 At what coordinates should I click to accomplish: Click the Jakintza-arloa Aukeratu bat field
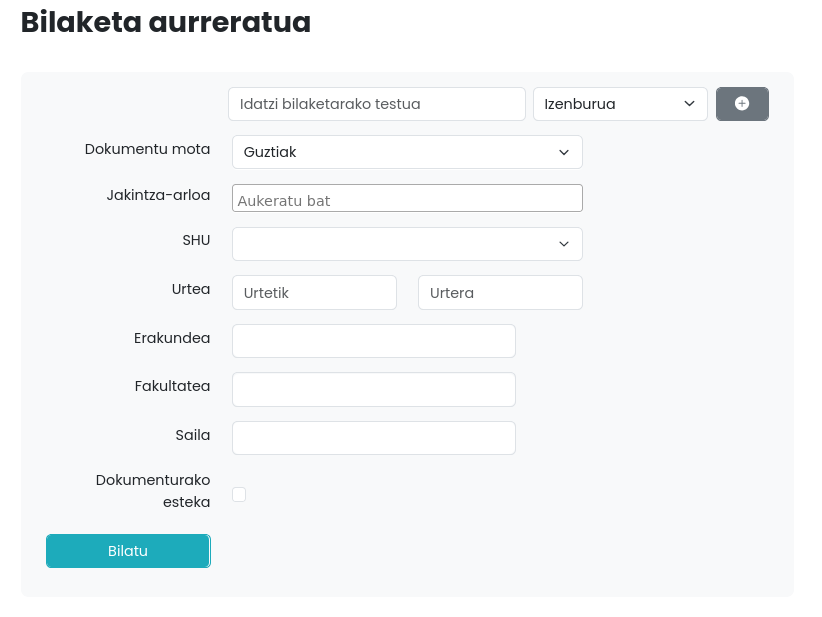407,199
